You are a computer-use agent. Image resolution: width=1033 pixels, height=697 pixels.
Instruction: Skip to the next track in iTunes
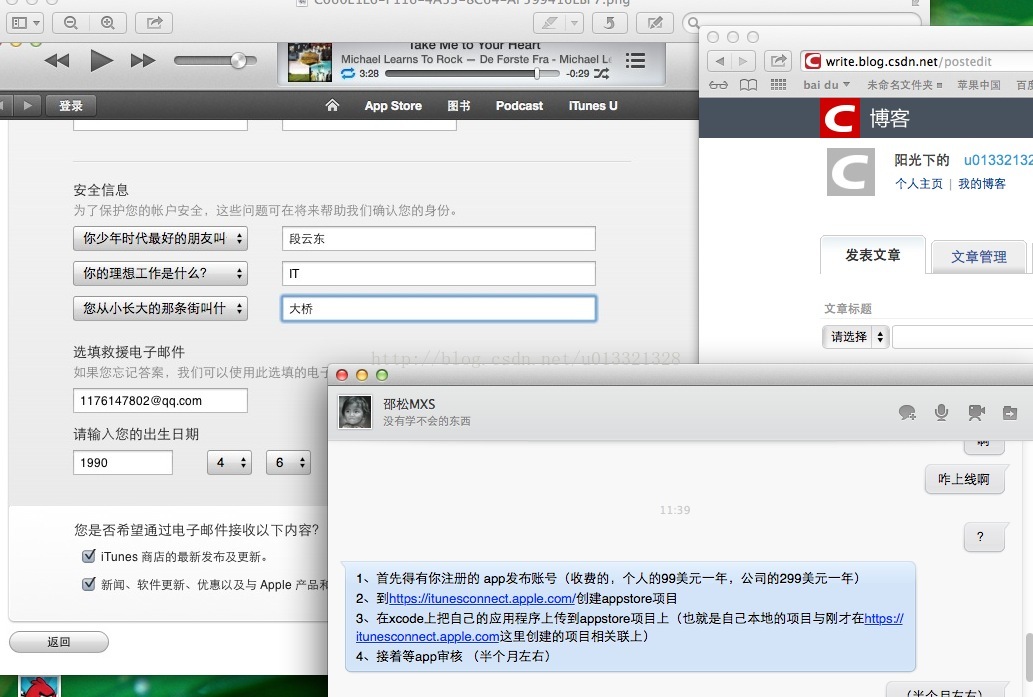click(143, 61)
